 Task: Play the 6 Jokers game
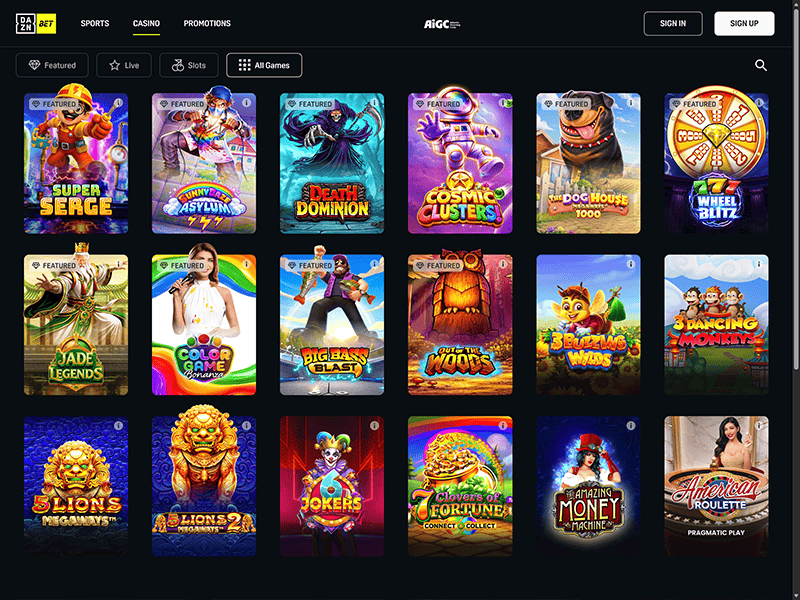(332, 486)
